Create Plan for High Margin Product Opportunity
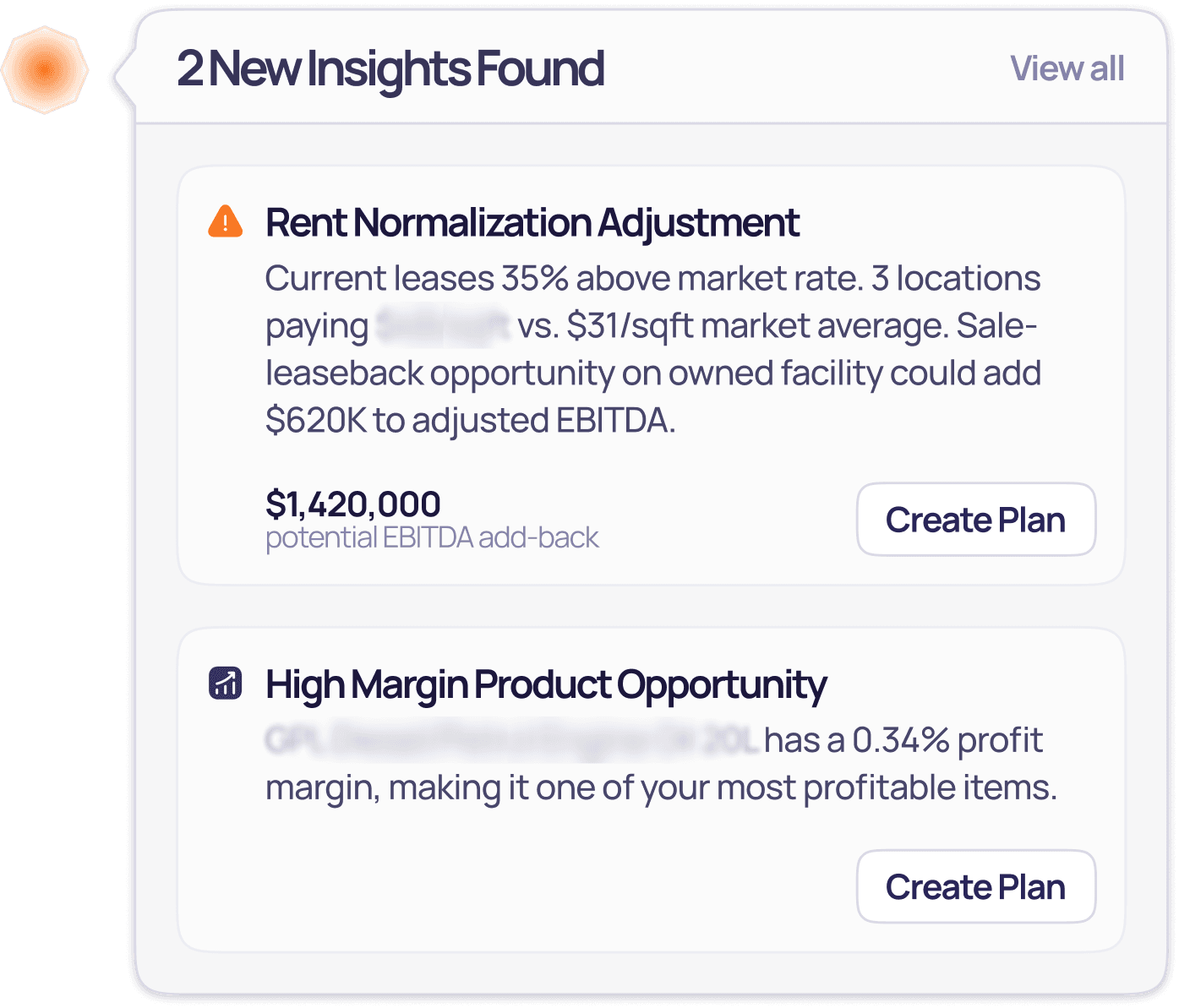This screenshot has width=1179, height=1008. (x=976, y=886)
